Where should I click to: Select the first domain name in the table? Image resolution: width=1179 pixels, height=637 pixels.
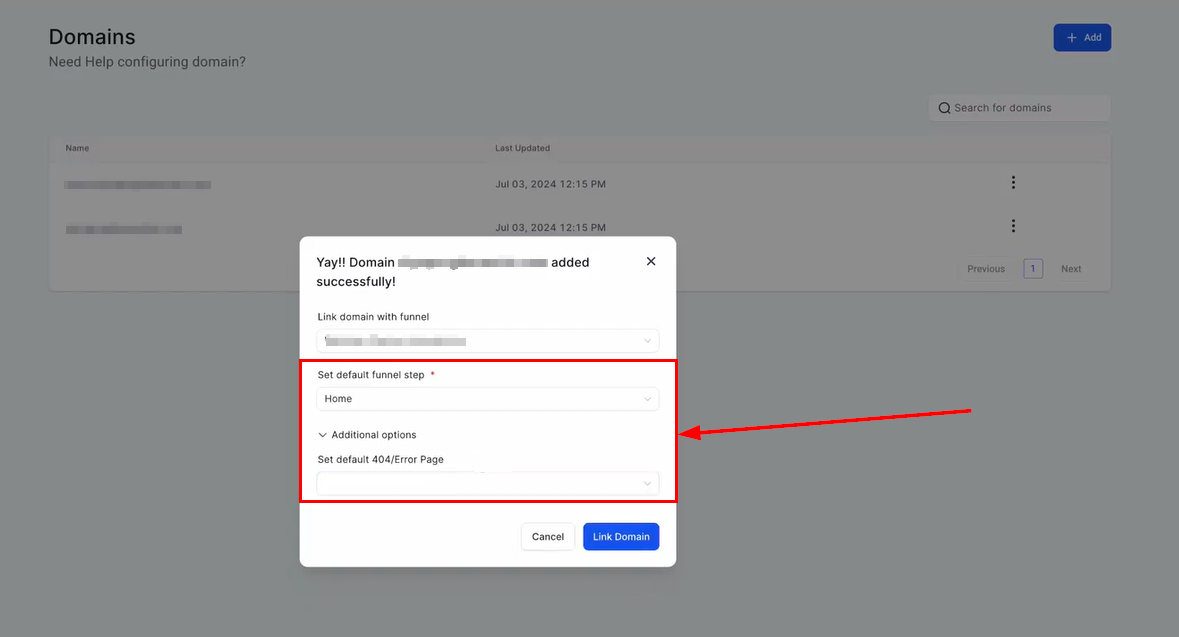[x=138, y=185]
